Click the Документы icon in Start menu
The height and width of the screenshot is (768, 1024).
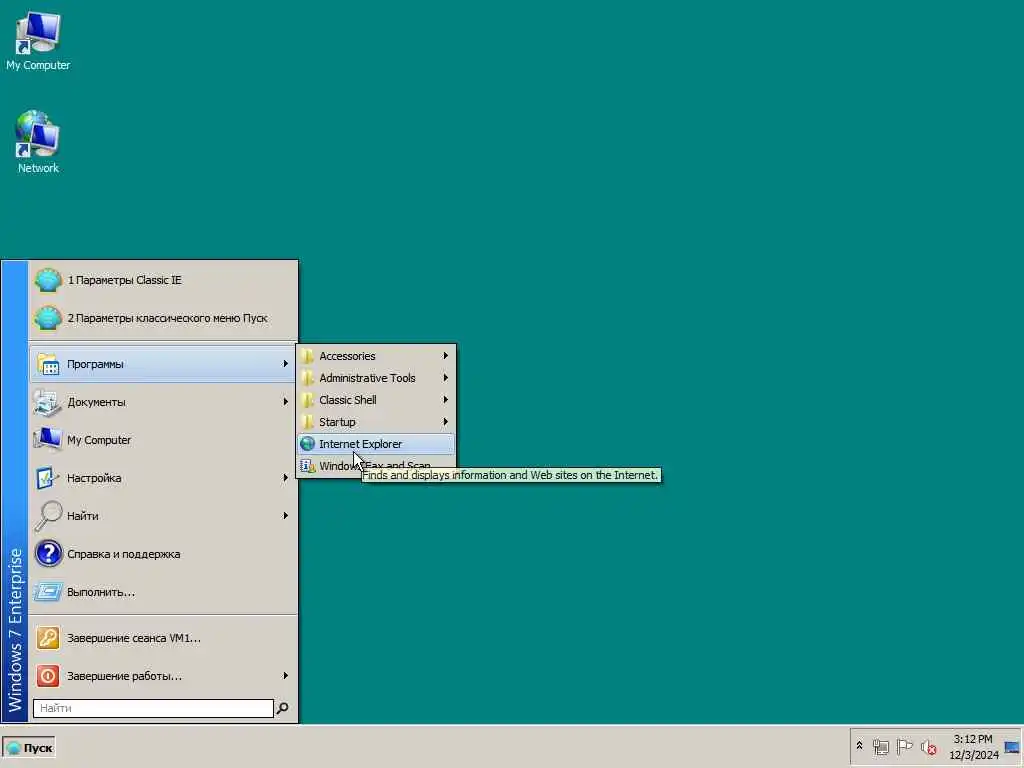pos(48,402)
